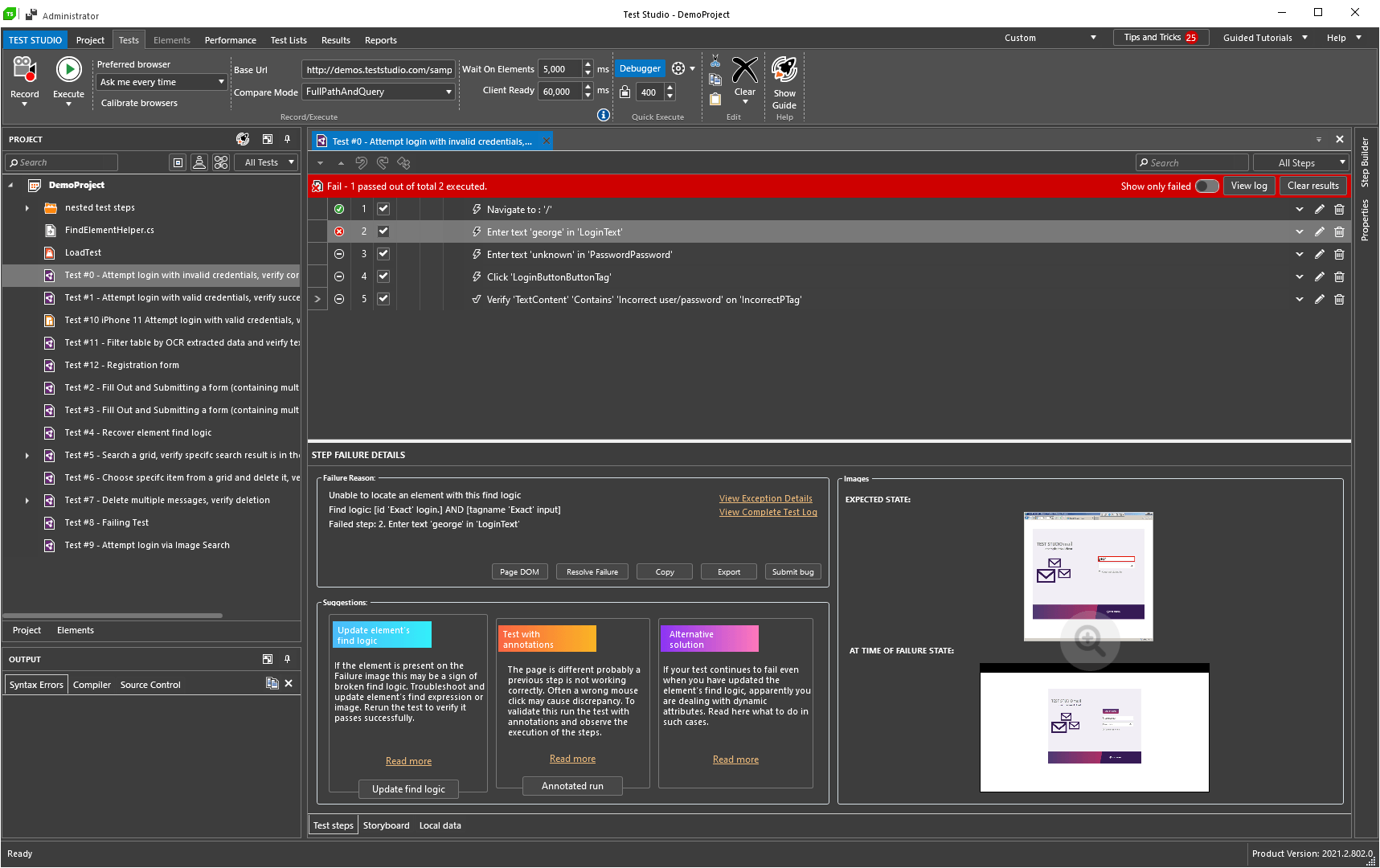
Task: Click the undo-style arrow icon in test steps toolbar
Action: [x=362, y=163]
